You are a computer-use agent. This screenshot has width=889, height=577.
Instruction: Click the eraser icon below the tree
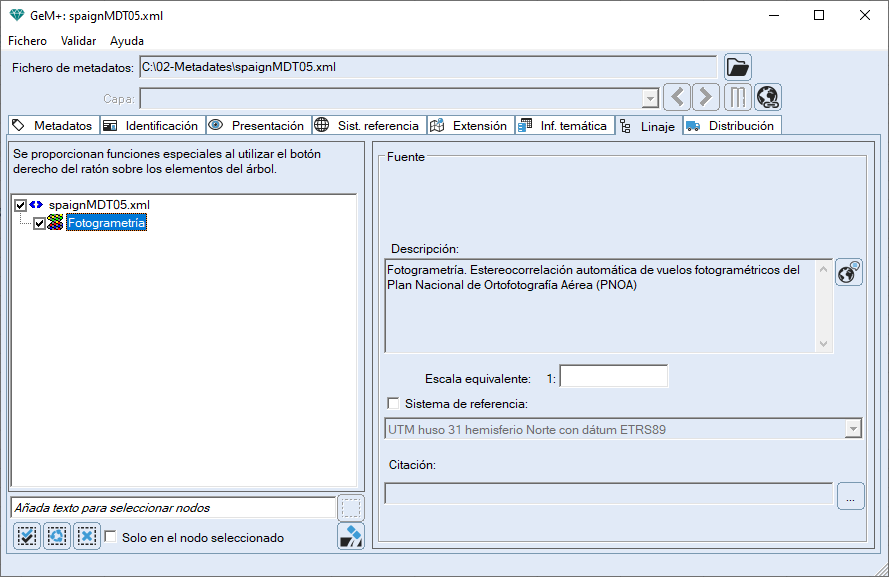[351, 537]
